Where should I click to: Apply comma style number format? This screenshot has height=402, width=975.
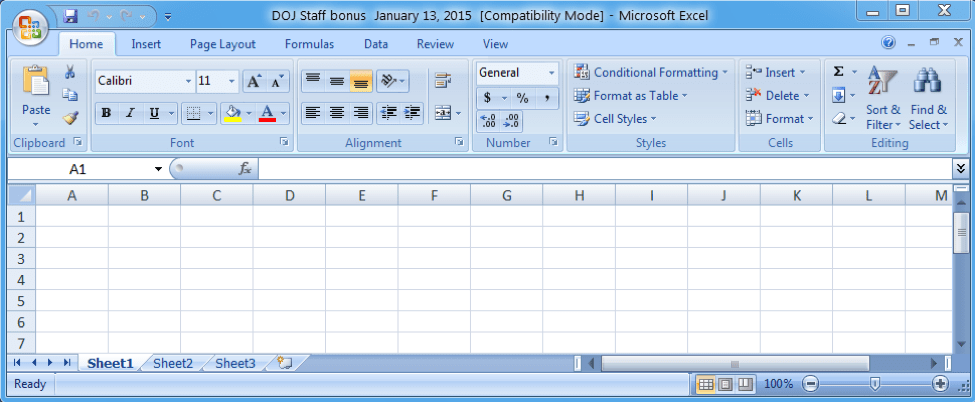[547, 98]
